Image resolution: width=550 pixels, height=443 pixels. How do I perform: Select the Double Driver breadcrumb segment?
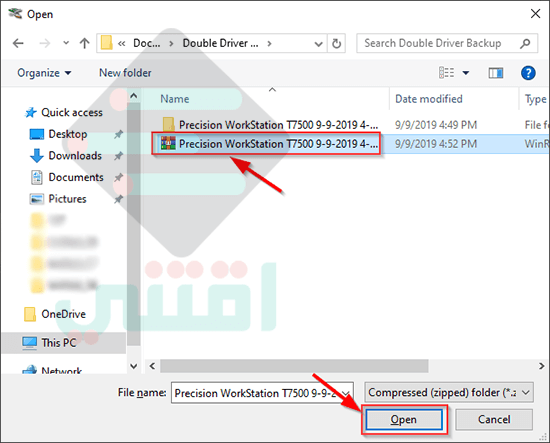click(220, 43)
